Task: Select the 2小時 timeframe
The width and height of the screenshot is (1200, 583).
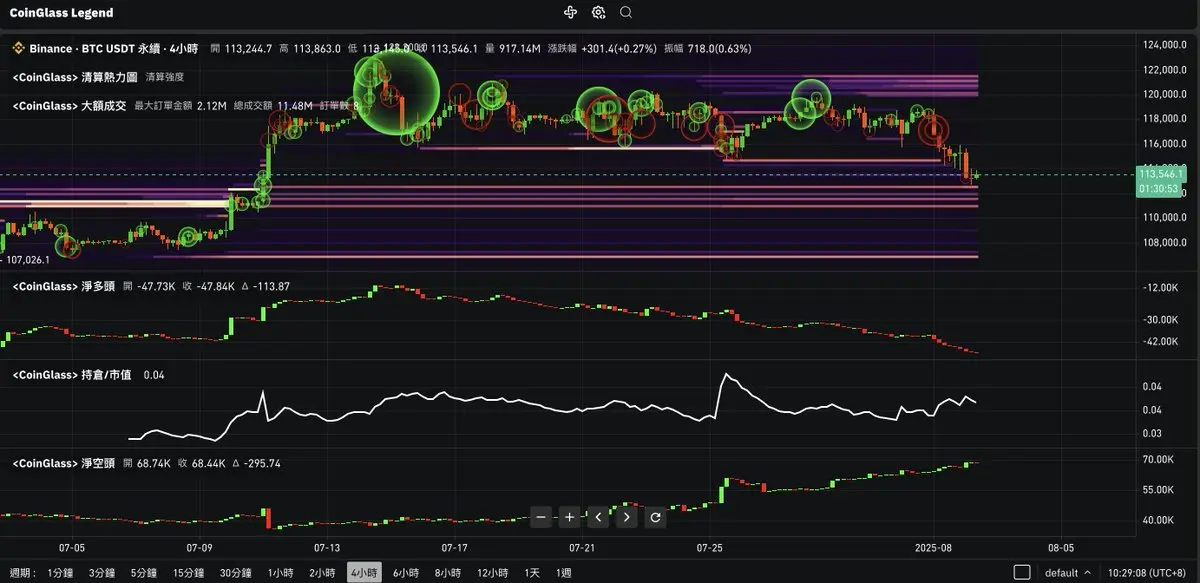Action: click(x=322, y=573)
